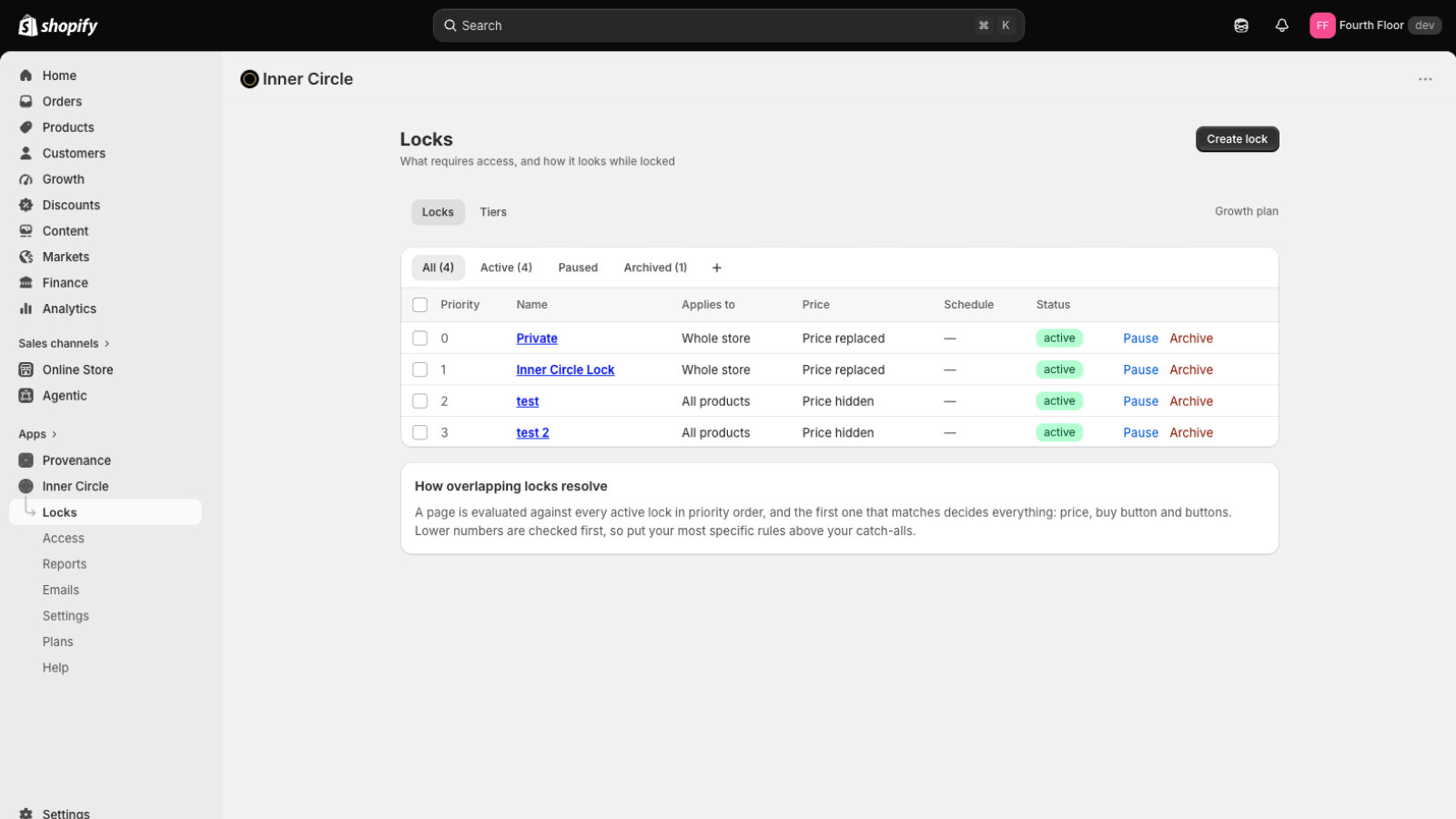Image resolution: width=1456 pixels, height=819 pixels.
Task: Click the search magnifier icon
Action: click(450, 25)
